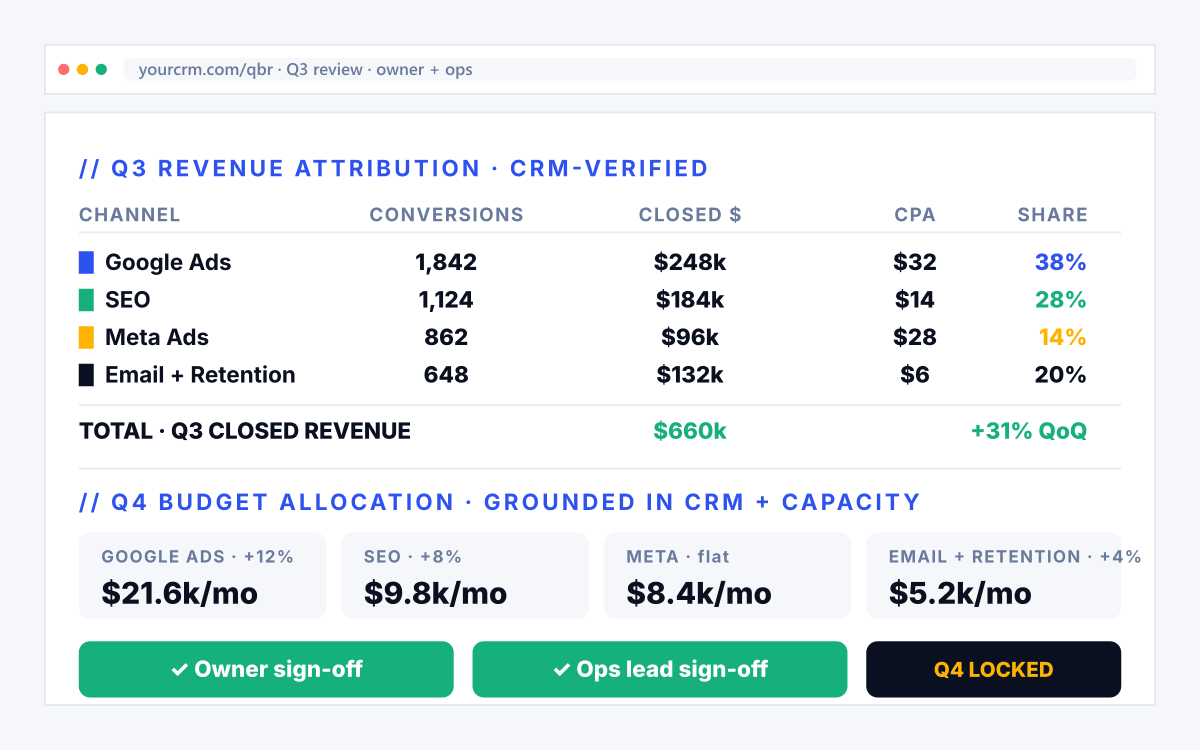1200x750 pixels.
Task: Sort by the SHARE column header
Action: tap(1052, 215)
